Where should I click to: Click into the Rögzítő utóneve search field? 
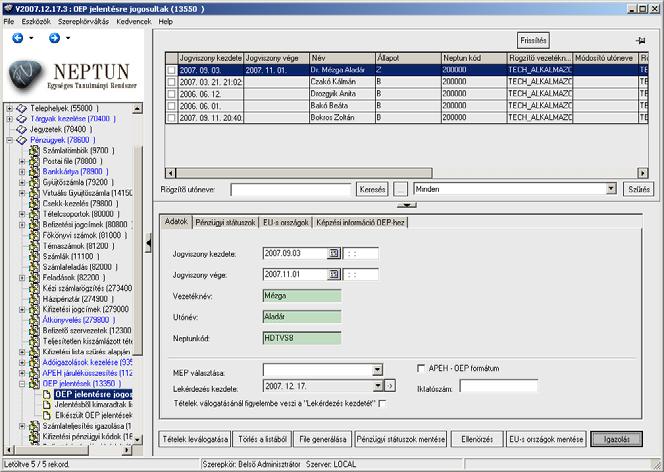(291, 189)
